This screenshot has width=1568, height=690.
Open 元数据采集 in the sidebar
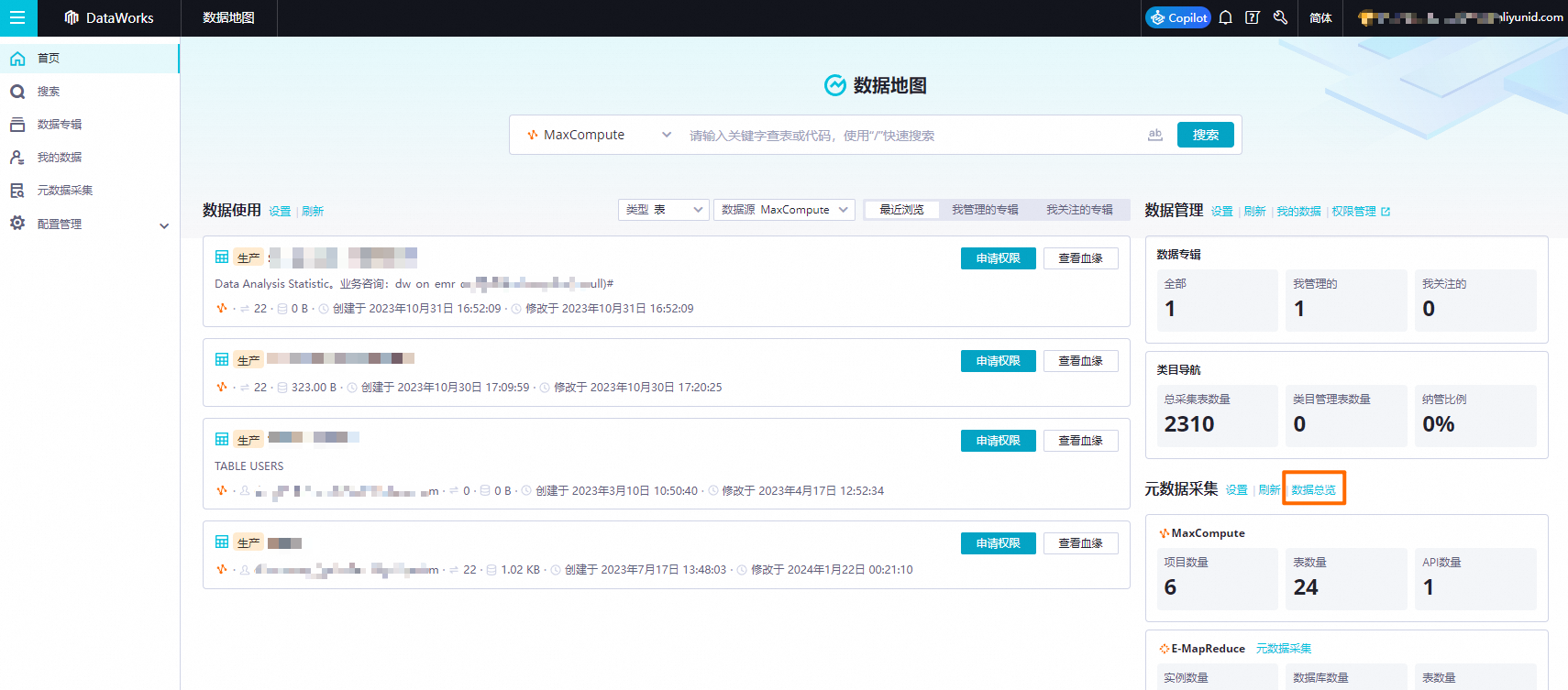(90, 190)
